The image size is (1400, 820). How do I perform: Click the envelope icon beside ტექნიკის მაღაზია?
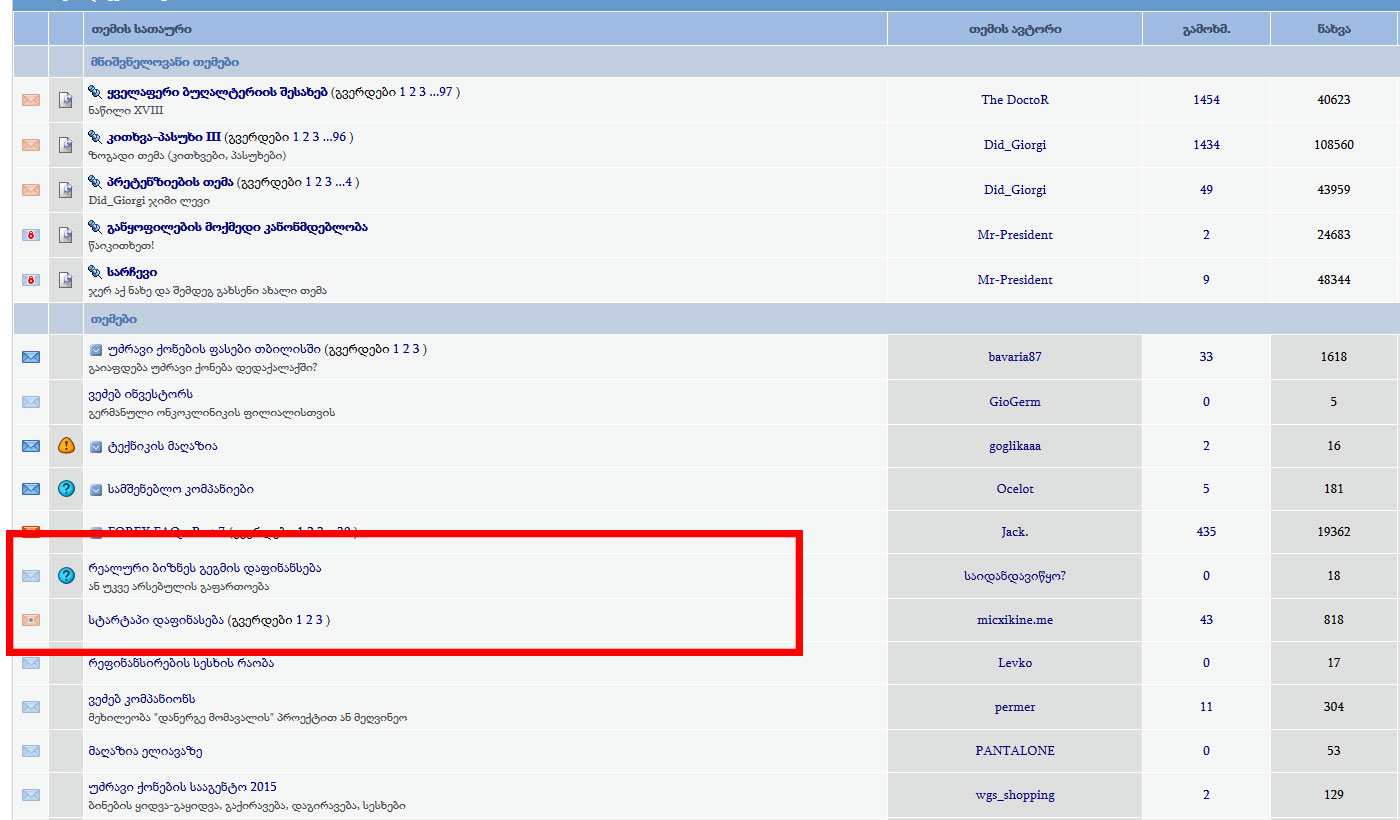pyautogui.click(x=31, y=446)
